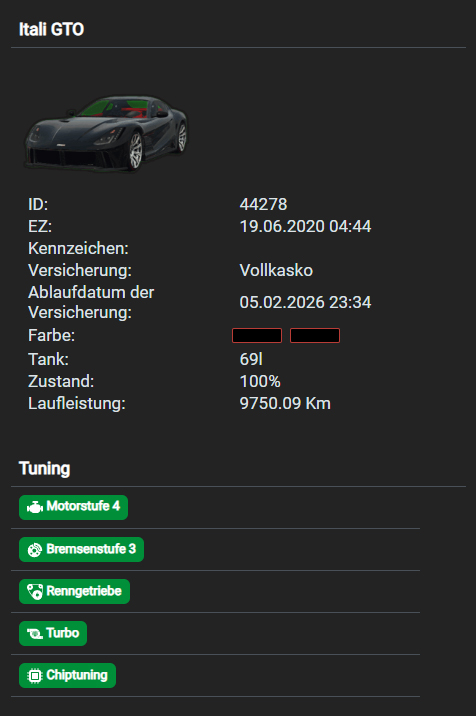The width and height of the screenshot is (476, 716).
Task: Click the brake disc icon in Bremsenstufe 3
Action: (35, 550)
